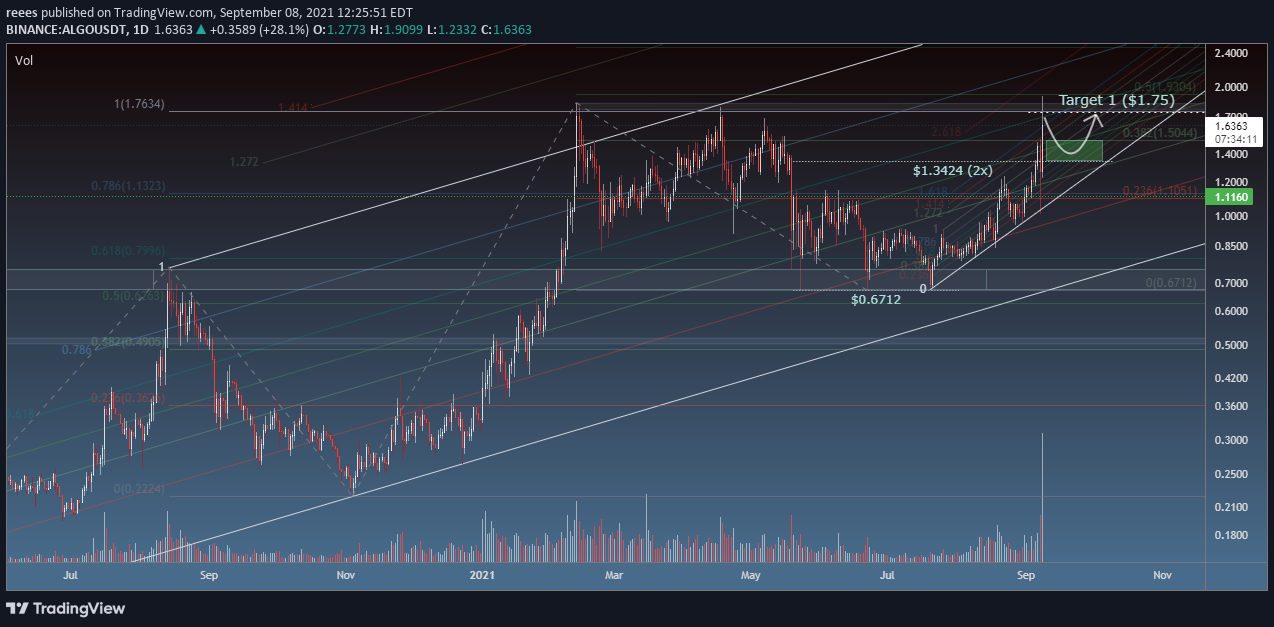Select the 'Target 1 ($1.75)' annotation
The image size is (1274, 627).
[x=1118, y=100]
